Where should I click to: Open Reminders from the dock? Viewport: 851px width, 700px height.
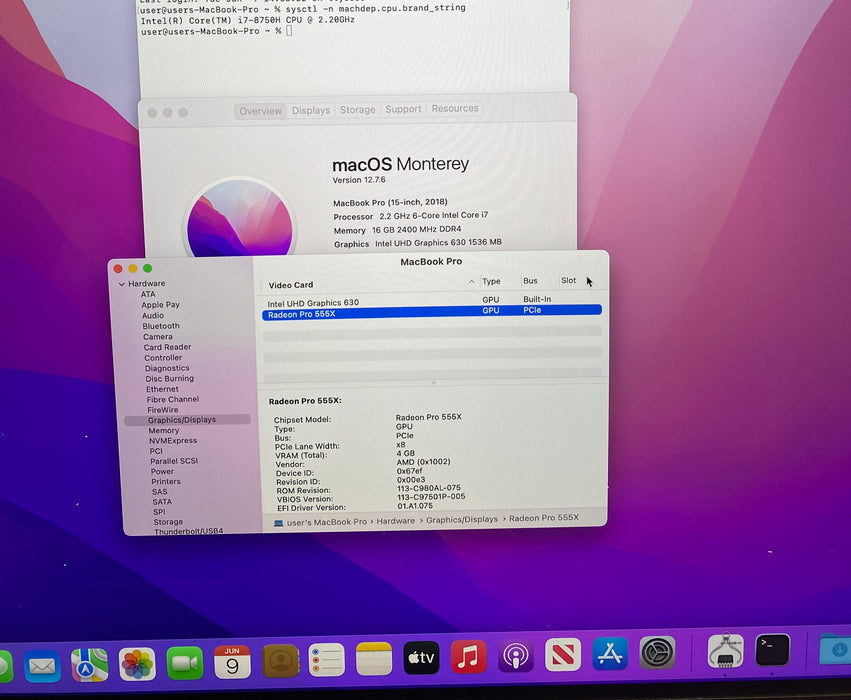click(x=327, y=659)
